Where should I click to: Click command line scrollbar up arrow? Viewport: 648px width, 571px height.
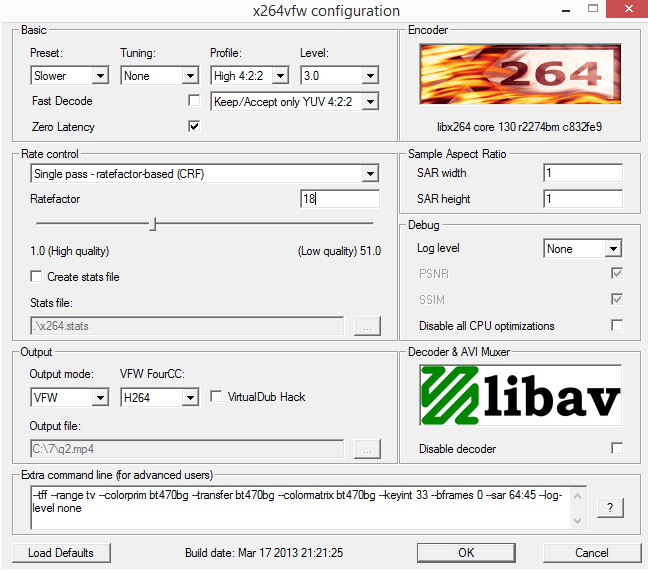coord(578,496)
